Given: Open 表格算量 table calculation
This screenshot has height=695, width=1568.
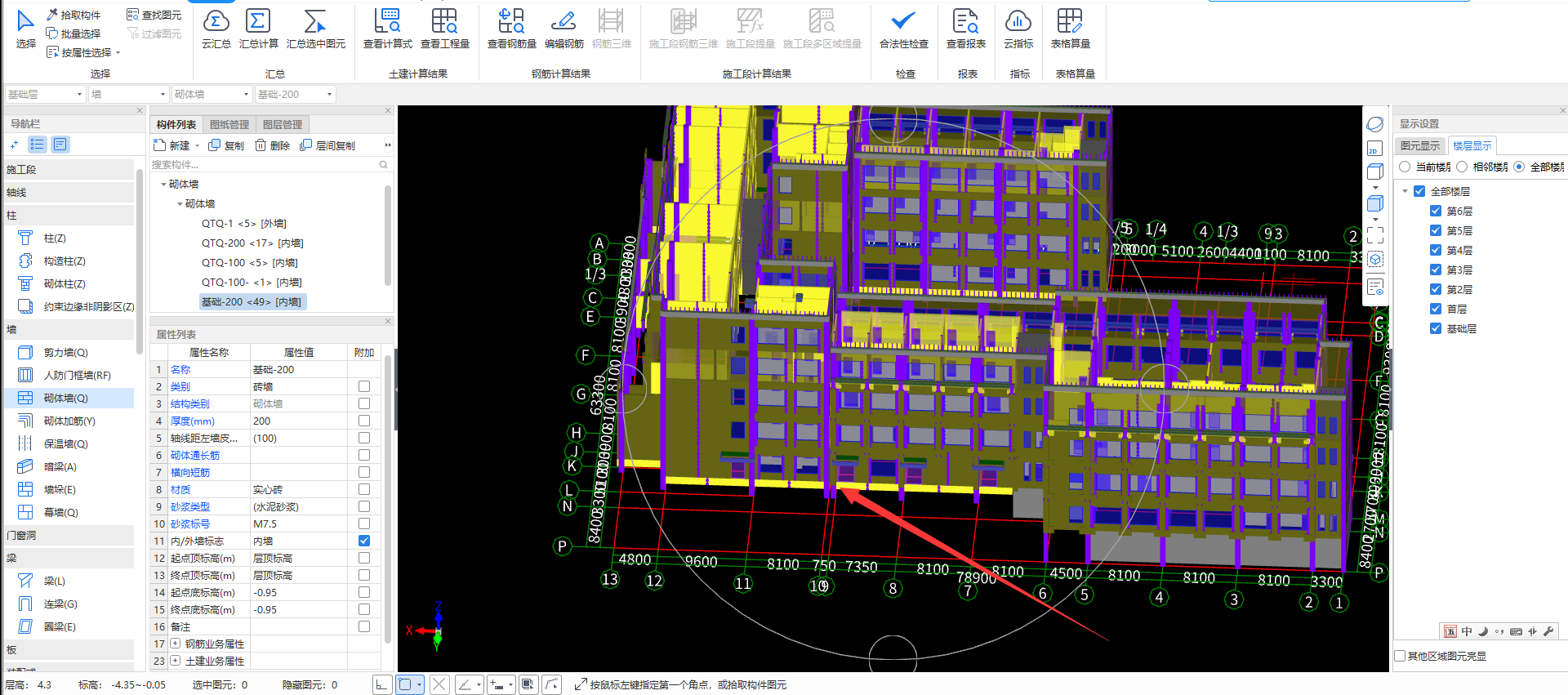Looking at the screenshot, I should (1070, 29).
